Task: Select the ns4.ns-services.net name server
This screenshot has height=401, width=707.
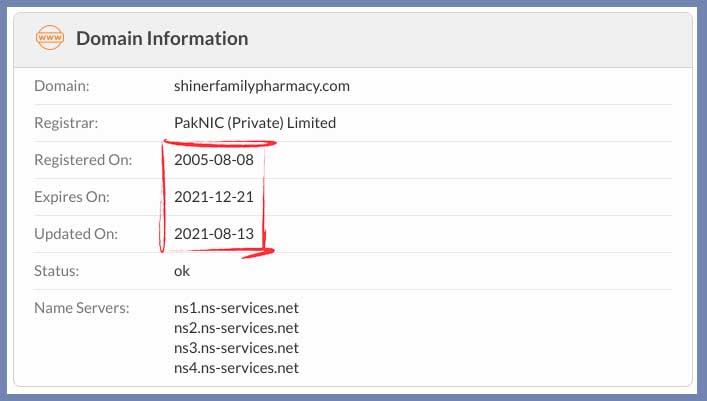Action: tap(236, 367)
